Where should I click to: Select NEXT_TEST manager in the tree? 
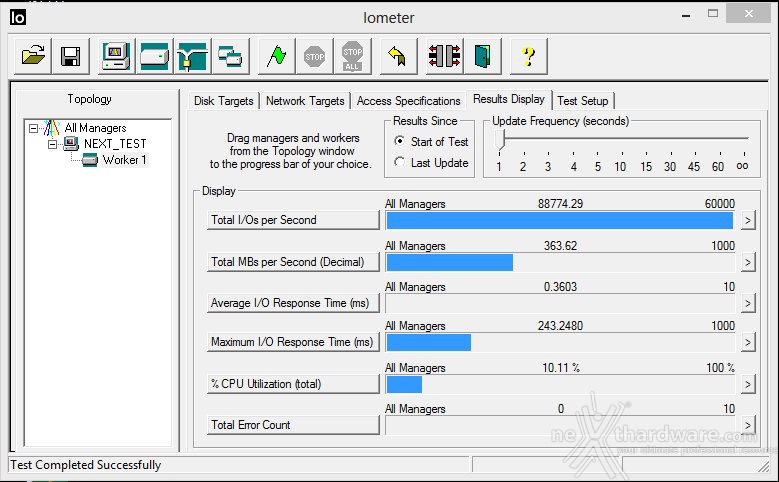click(x=115, y=144)
